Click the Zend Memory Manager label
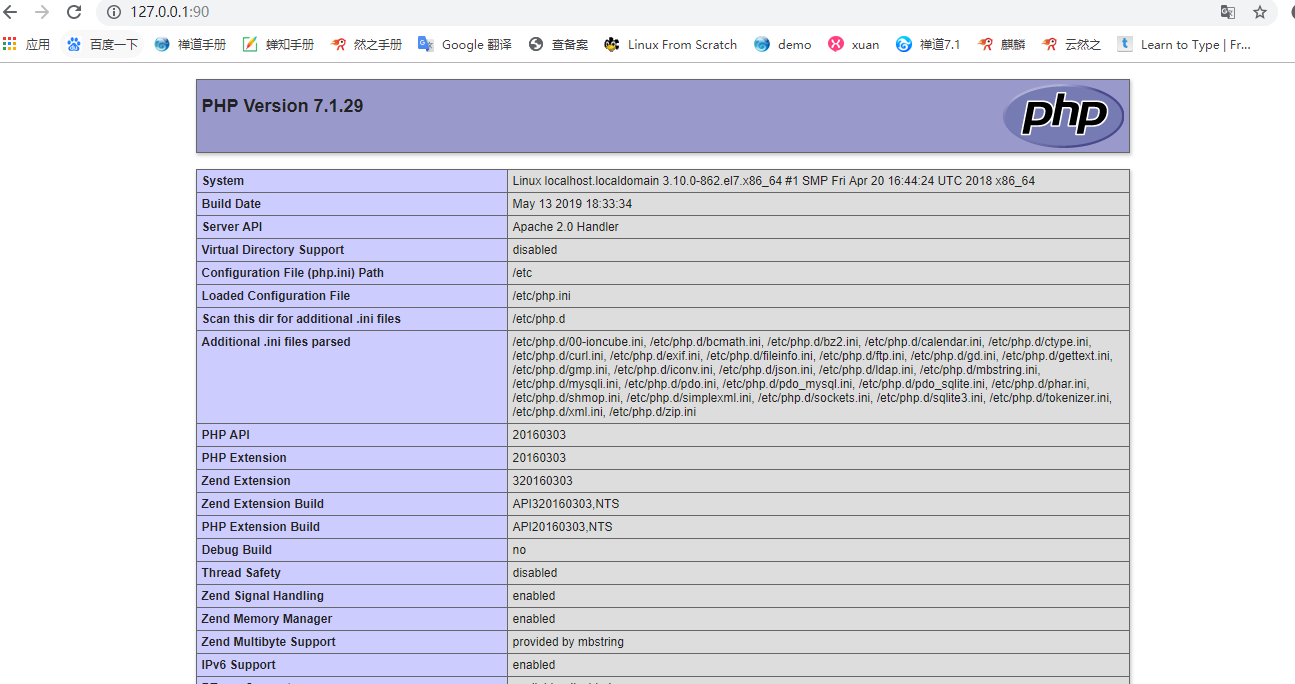 click(x=267, y=619)
